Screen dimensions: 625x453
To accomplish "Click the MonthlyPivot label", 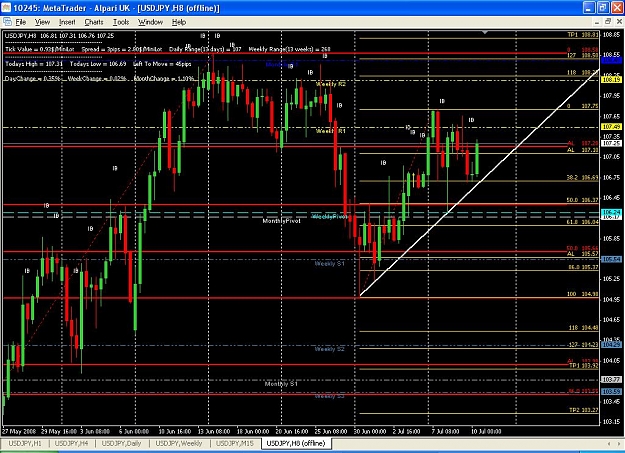I will point(281,221).
